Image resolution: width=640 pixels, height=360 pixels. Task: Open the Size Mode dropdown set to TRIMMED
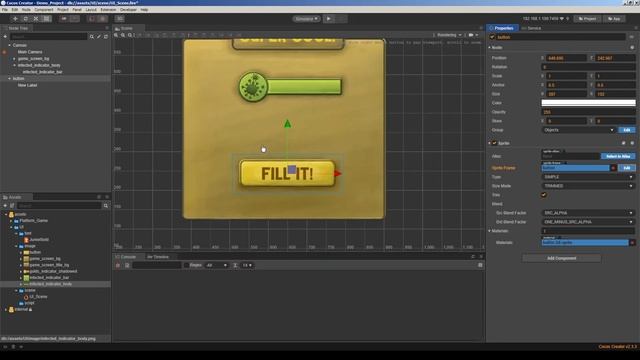click(588, 186)
